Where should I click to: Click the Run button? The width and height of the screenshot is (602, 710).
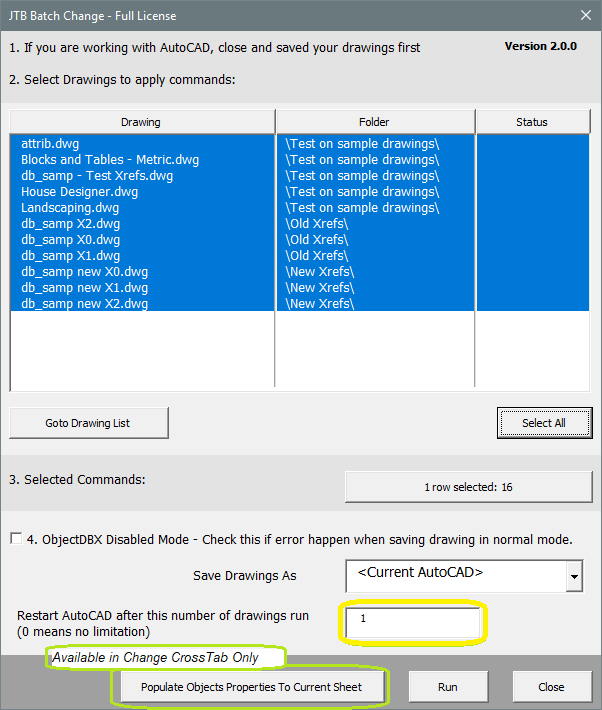click(x=448, y=687)
